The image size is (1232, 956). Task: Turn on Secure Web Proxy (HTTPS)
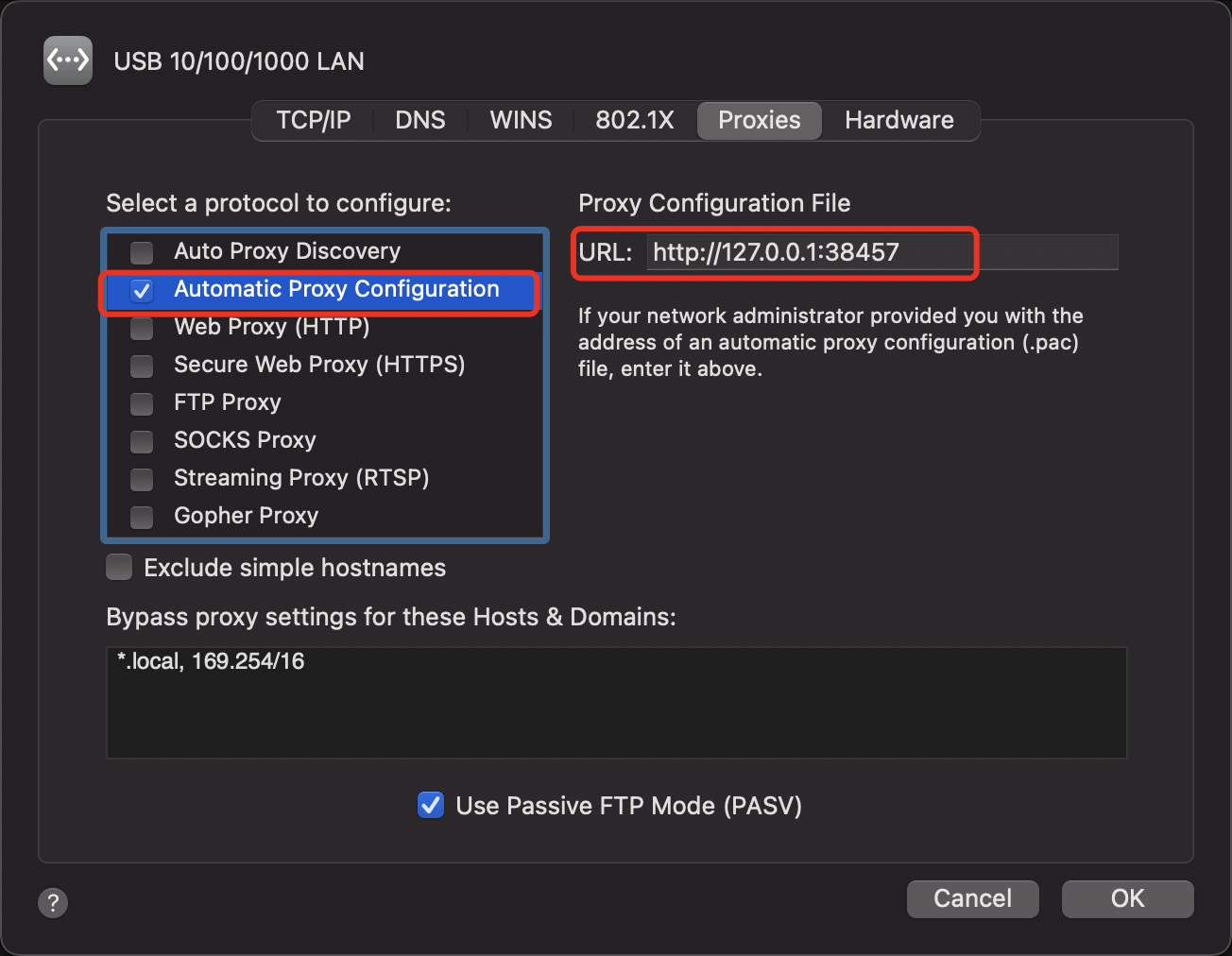coord(142,366)
